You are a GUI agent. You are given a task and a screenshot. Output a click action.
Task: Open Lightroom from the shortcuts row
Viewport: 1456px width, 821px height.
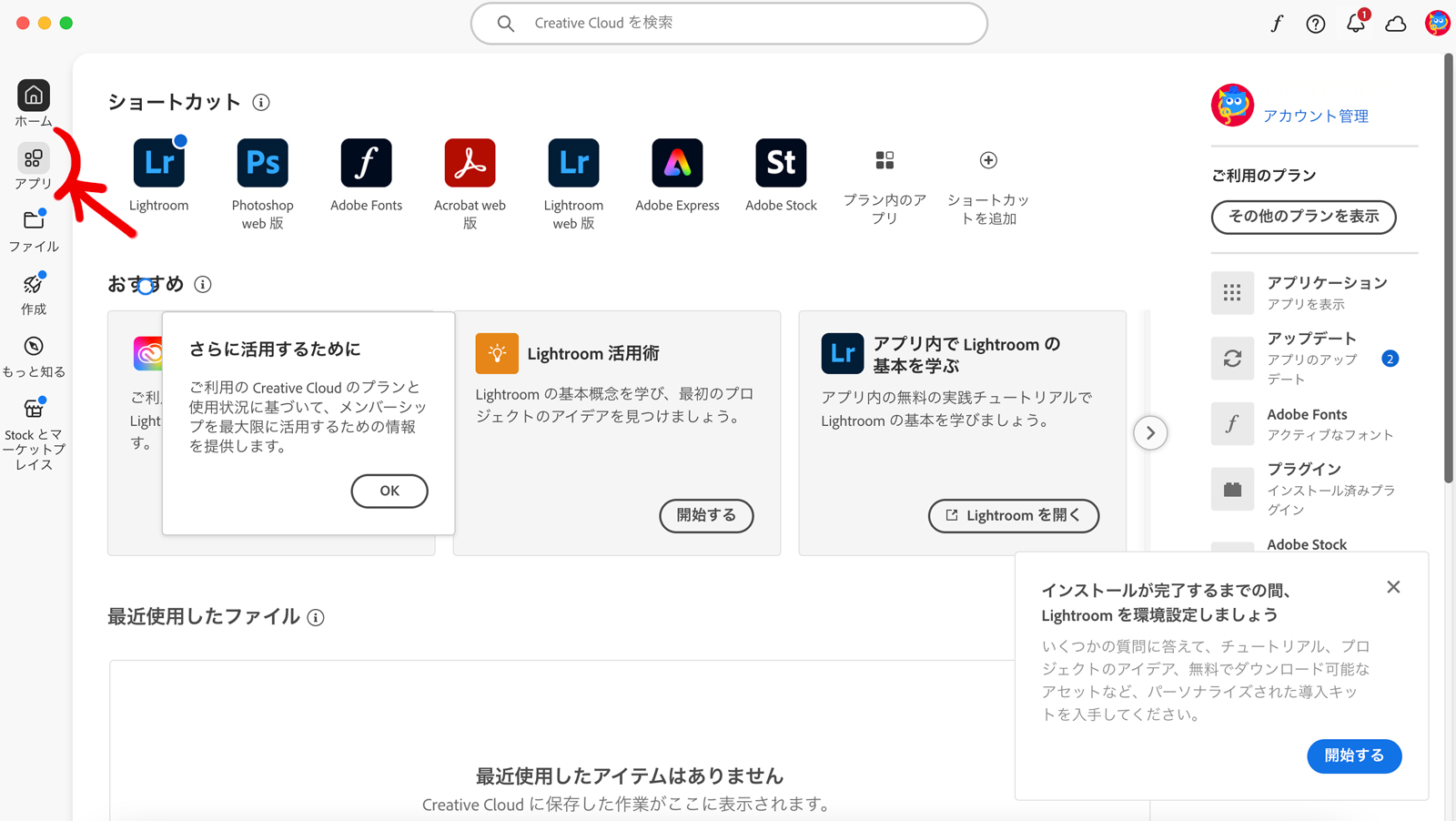159,163
